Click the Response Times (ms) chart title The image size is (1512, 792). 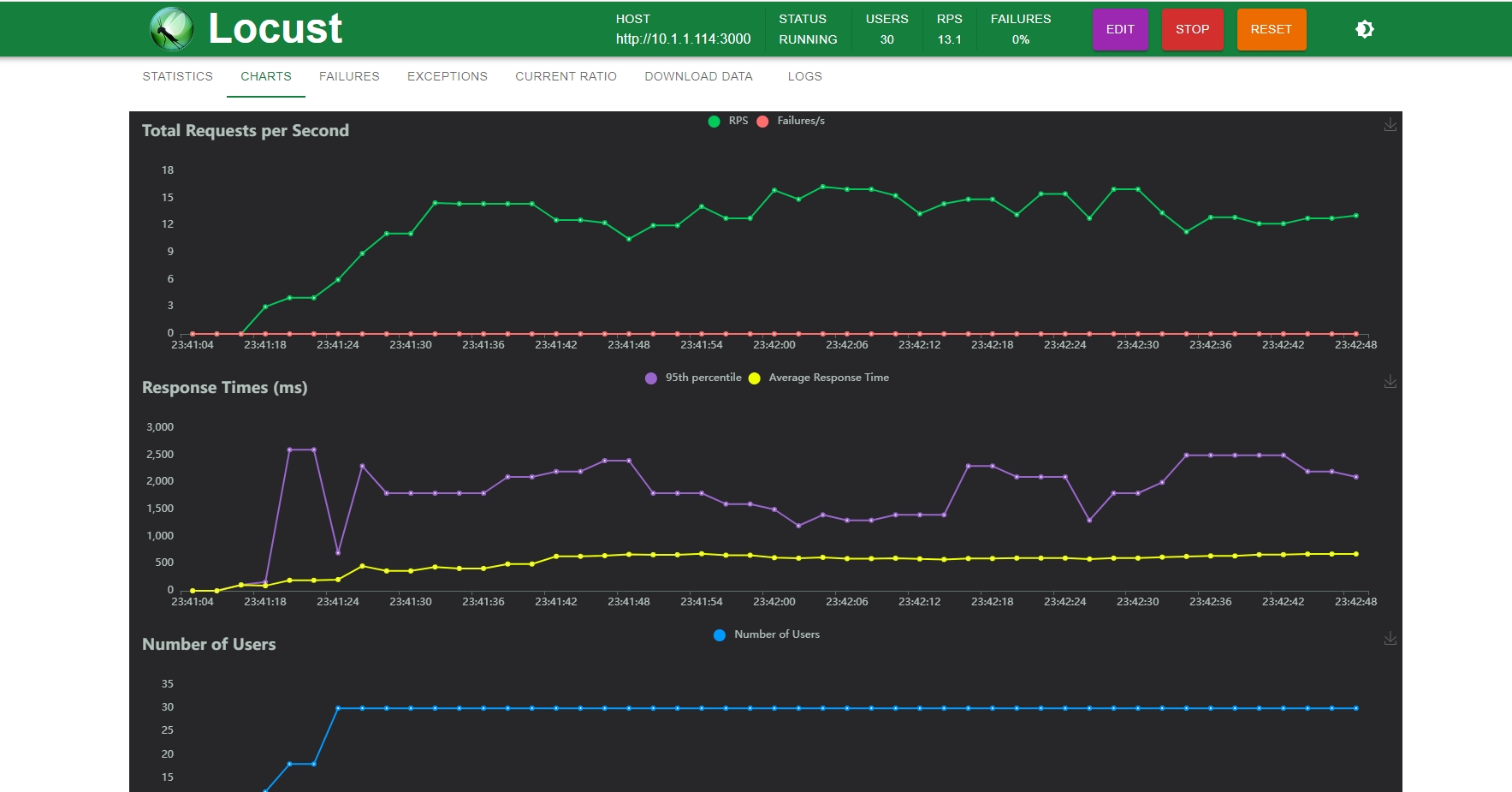point(225,387)
